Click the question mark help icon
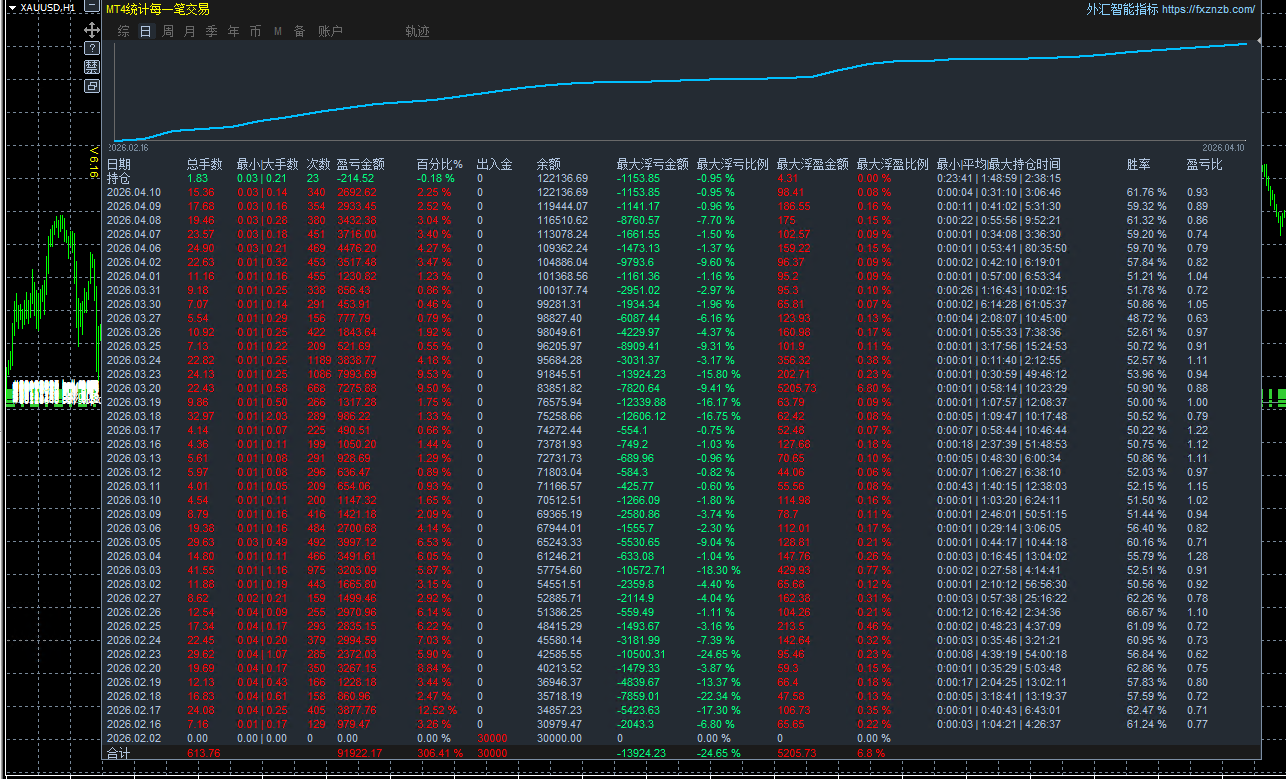This screenshot has width=1286, height=779. [92, 48]
